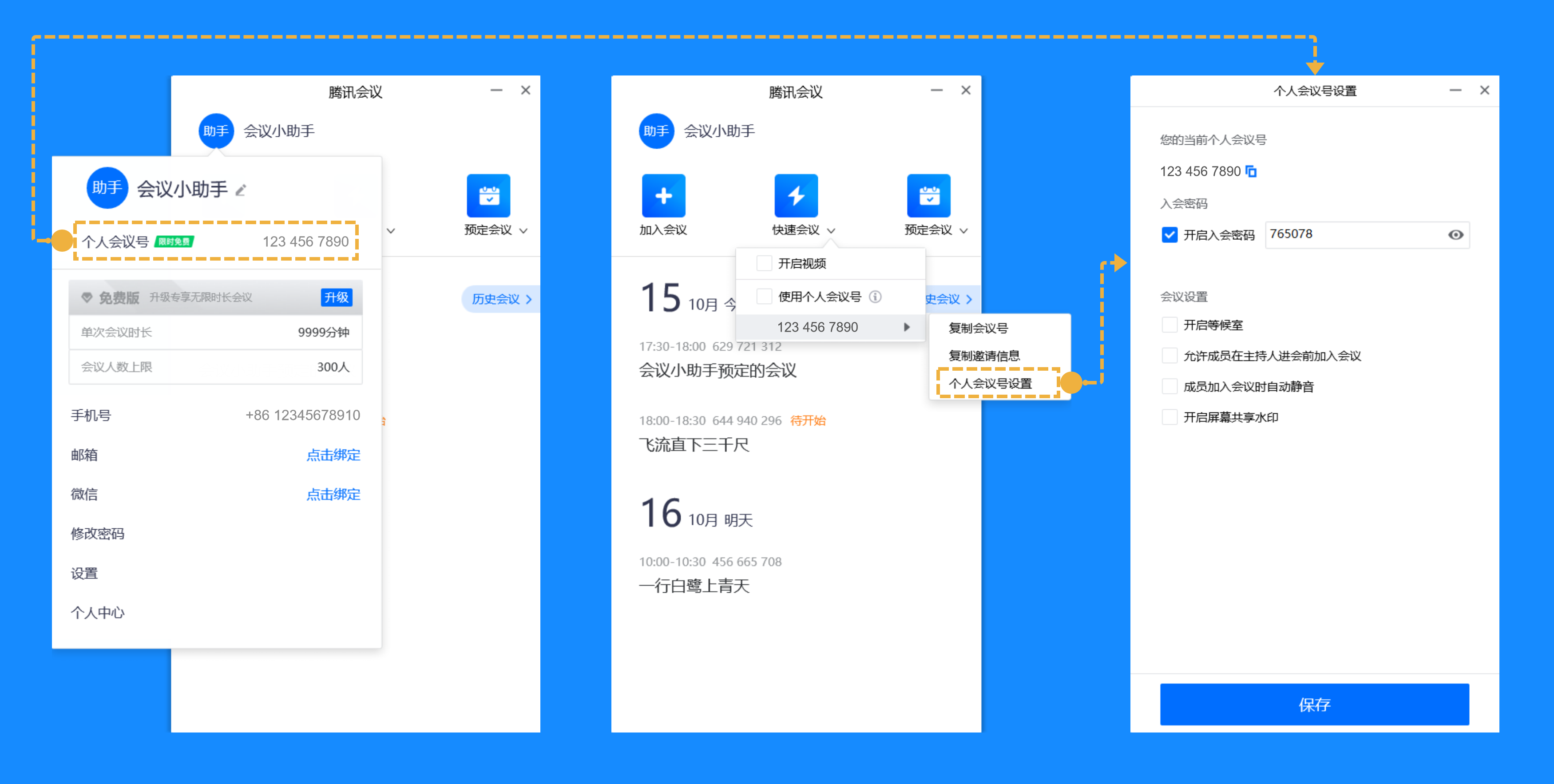Image resolution: width=1554 pixels, height=784 pixels.
Task: Open meeting 一行白鹭上青天
Action: (694, 586)
